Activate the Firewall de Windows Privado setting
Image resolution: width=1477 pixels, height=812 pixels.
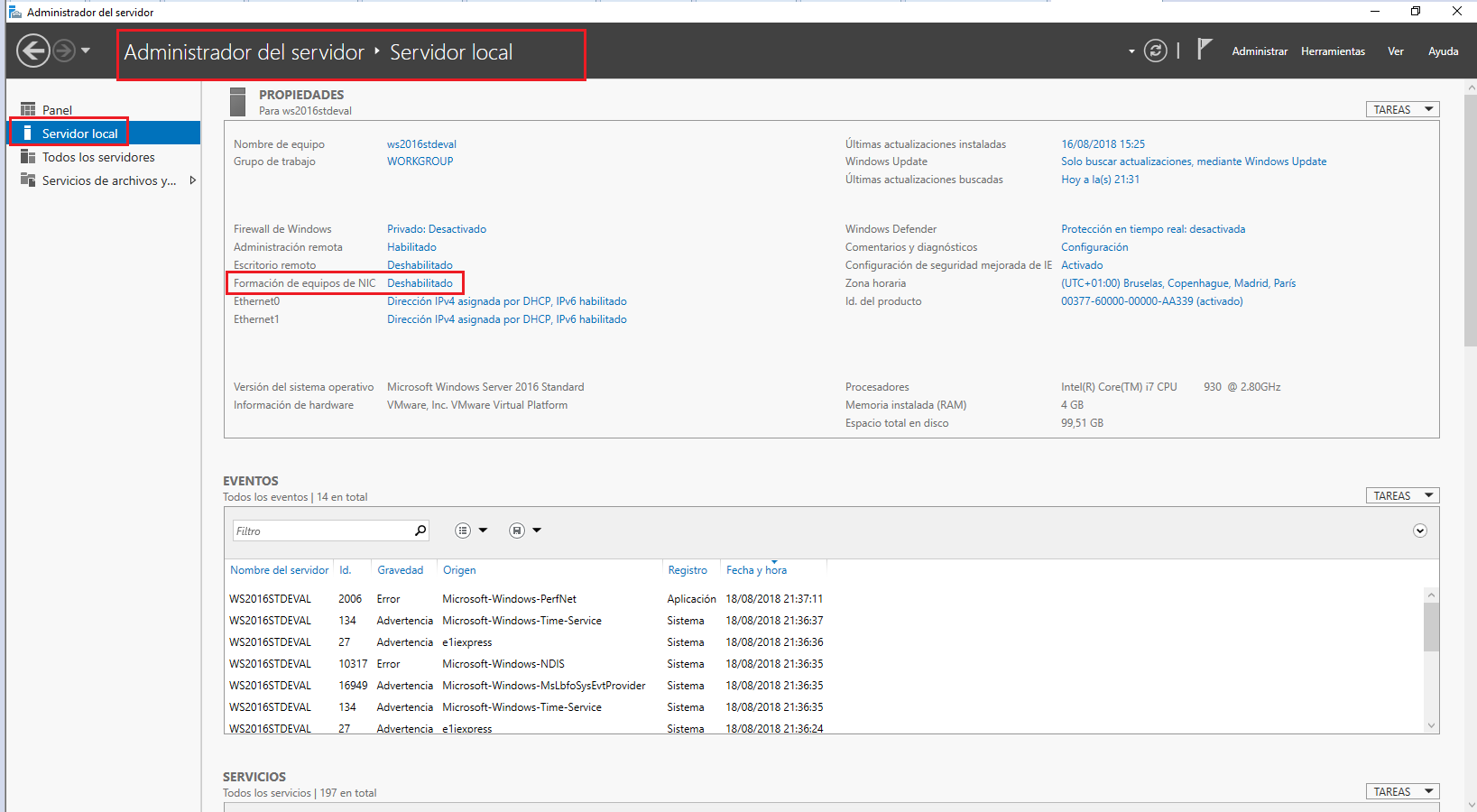click(436, 228)
